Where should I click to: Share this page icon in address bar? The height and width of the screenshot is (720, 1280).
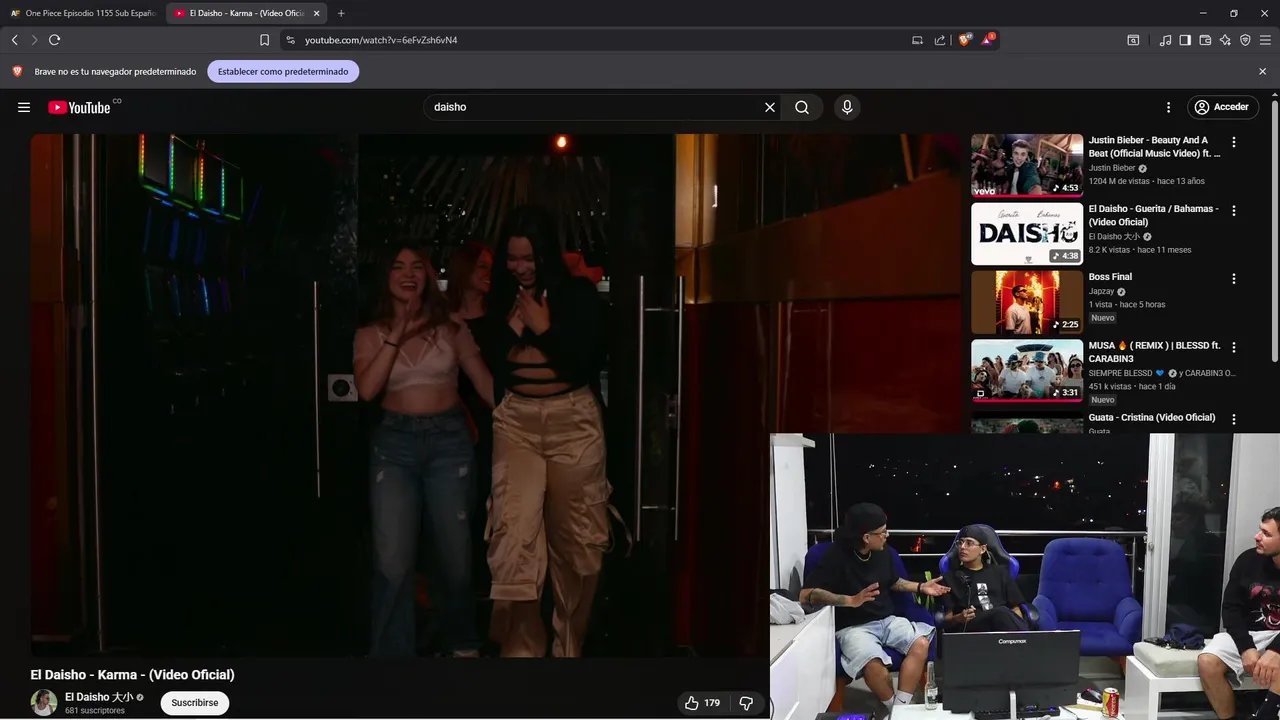point(940,40)
